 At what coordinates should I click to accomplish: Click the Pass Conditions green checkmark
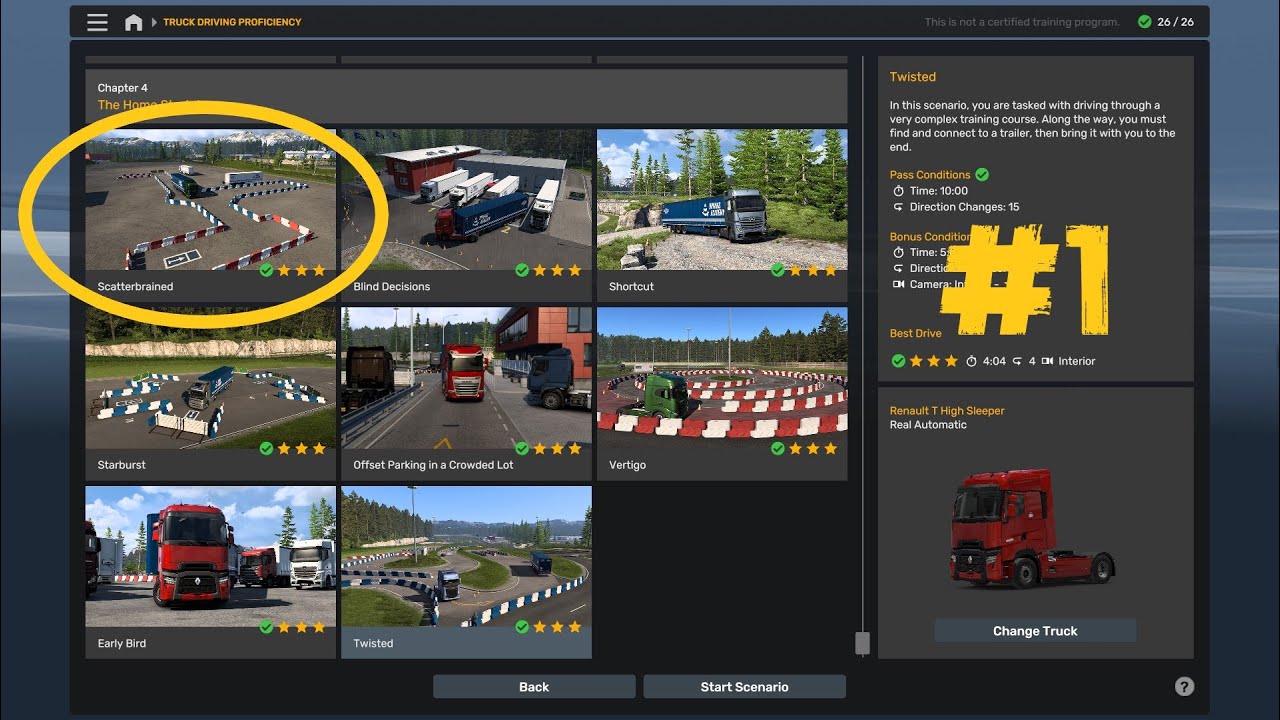pyautogui.click(x=982, y=175)
